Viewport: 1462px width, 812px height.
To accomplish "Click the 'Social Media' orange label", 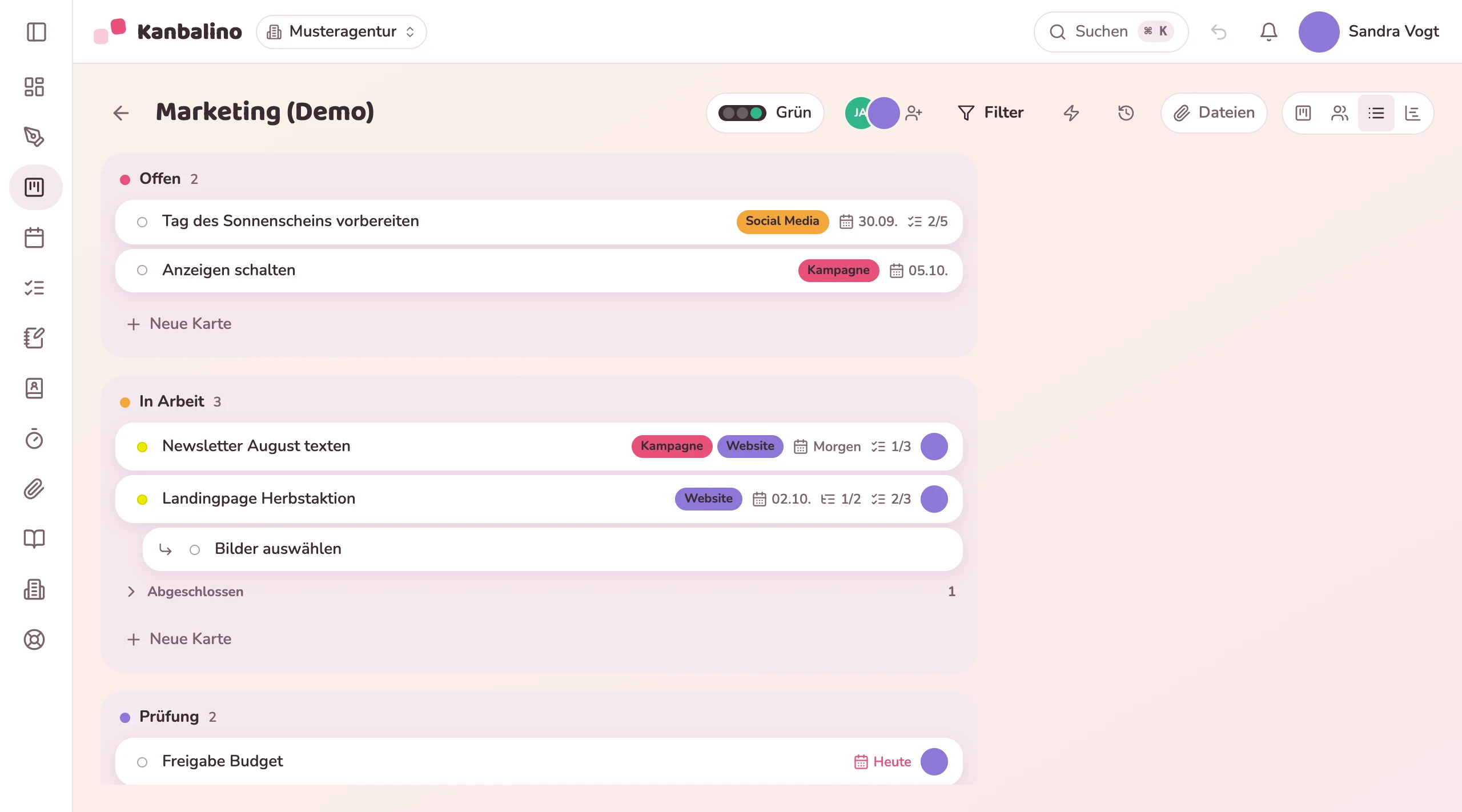I will tap(782, 222).
